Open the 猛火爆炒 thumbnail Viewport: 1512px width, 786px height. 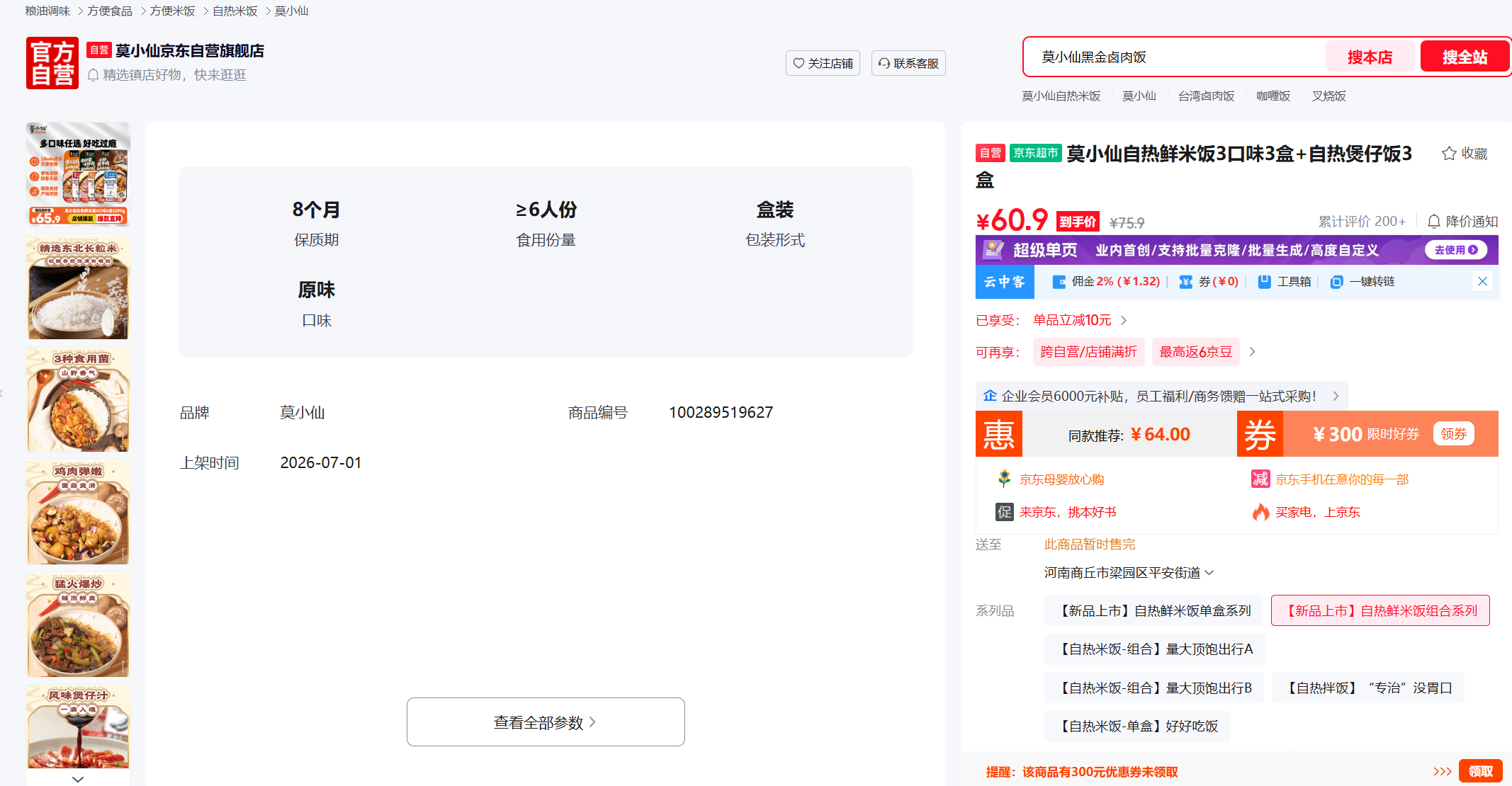[x=78, y=625]
